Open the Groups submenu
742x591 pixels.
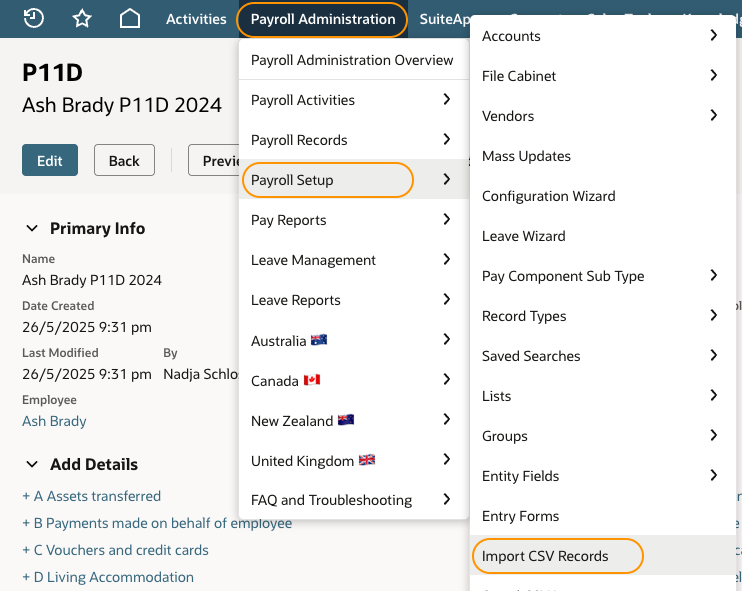click(603, 436)
